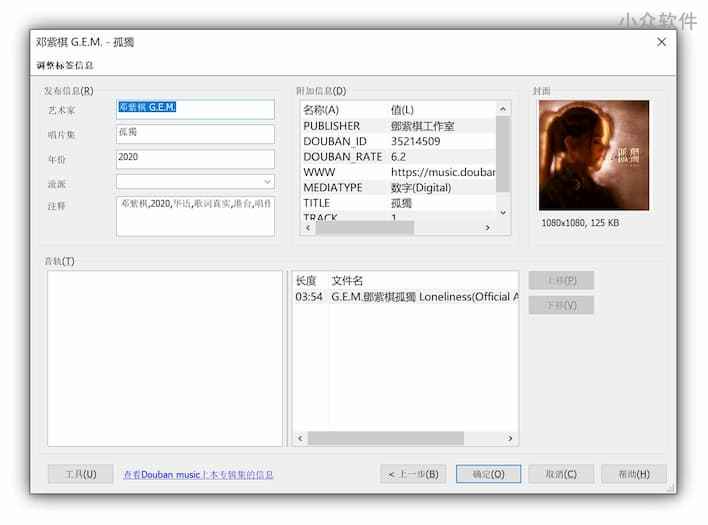Click the album cover thumbnail
This screenshot has height=525, width=708.
(x=594, y=155)
